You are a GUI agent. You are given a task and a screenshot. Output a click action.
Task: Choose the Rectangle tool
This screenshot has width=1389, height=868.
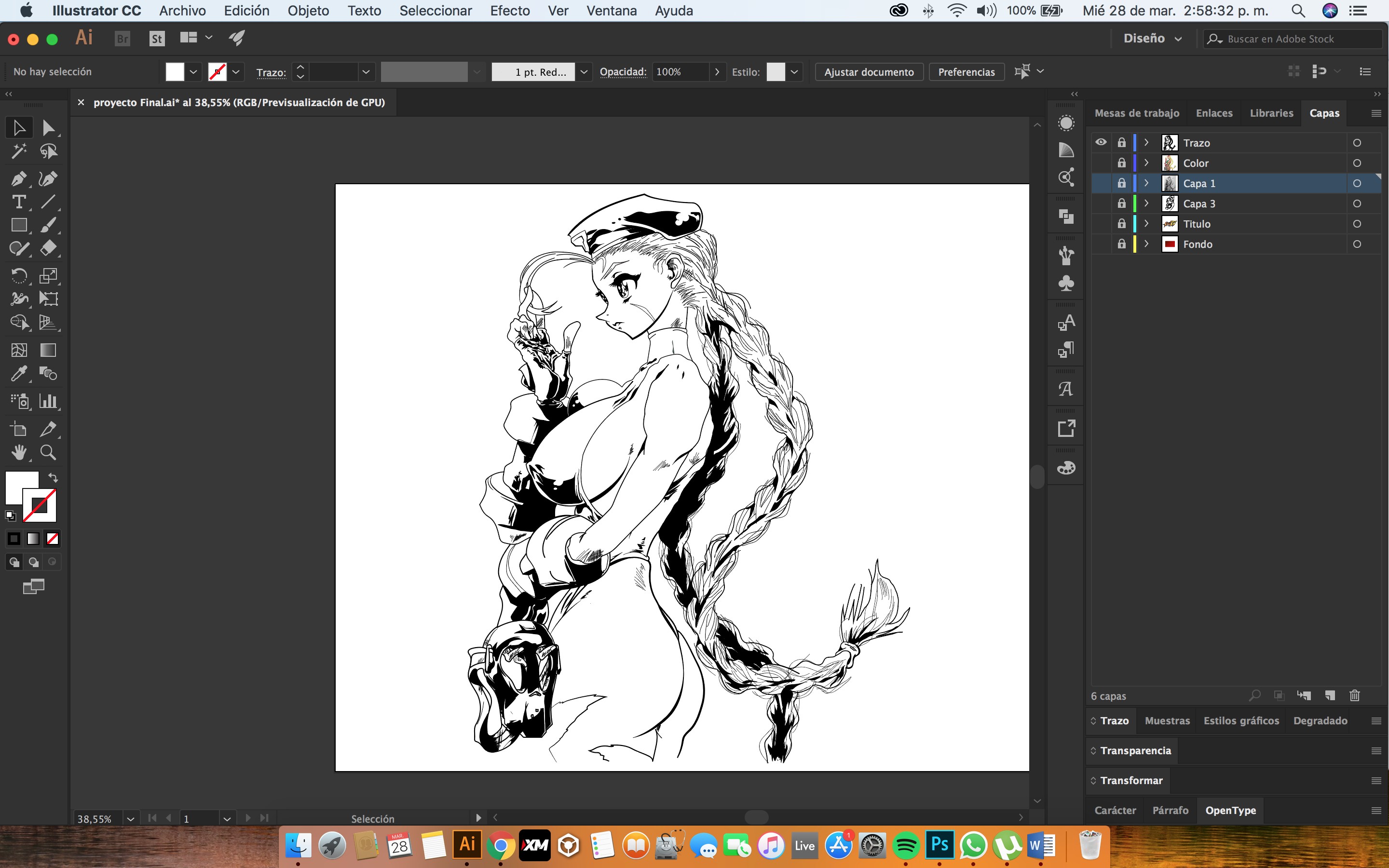pyautogui.click(x=18, y=225)
